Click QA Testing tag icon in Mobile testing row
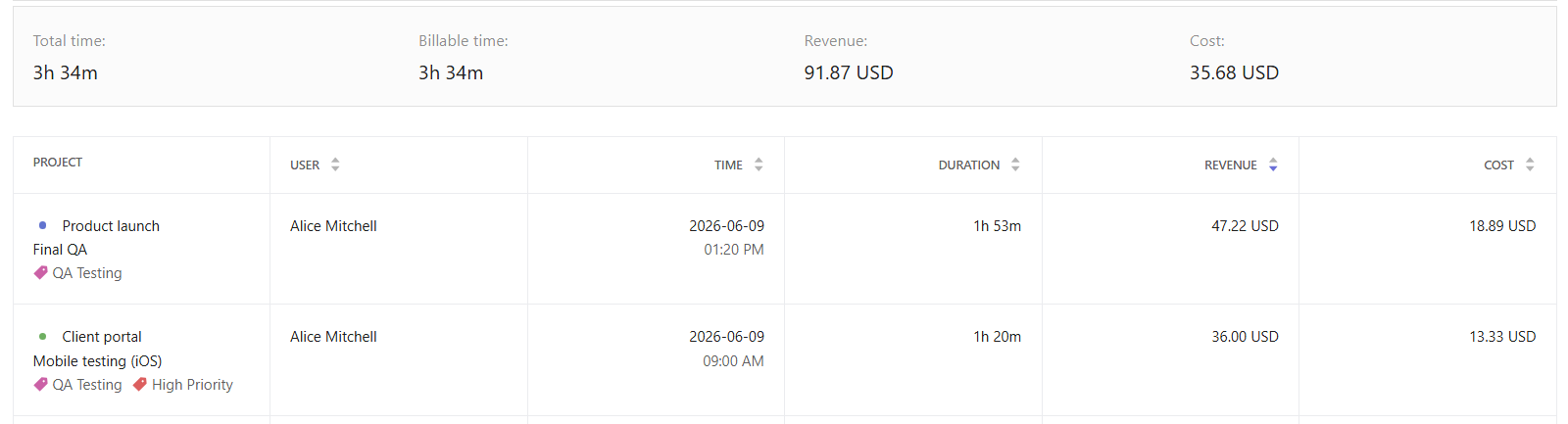Image resolution: width=1568 pixels, height=424 pixels. pyautogui.click(x=41, y=385)
